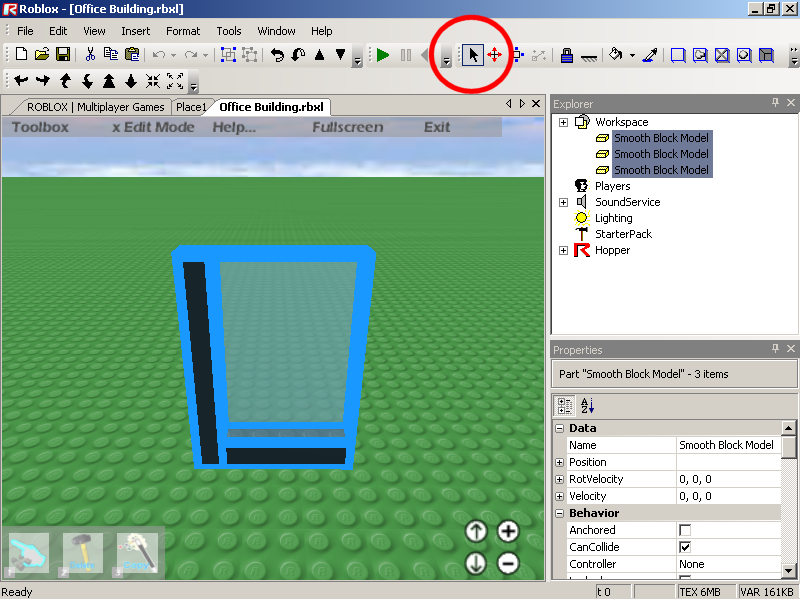This screenshot has height=600, width=800.
Task: Switch to the Place1 tab
Action: (x=190, y=107)
